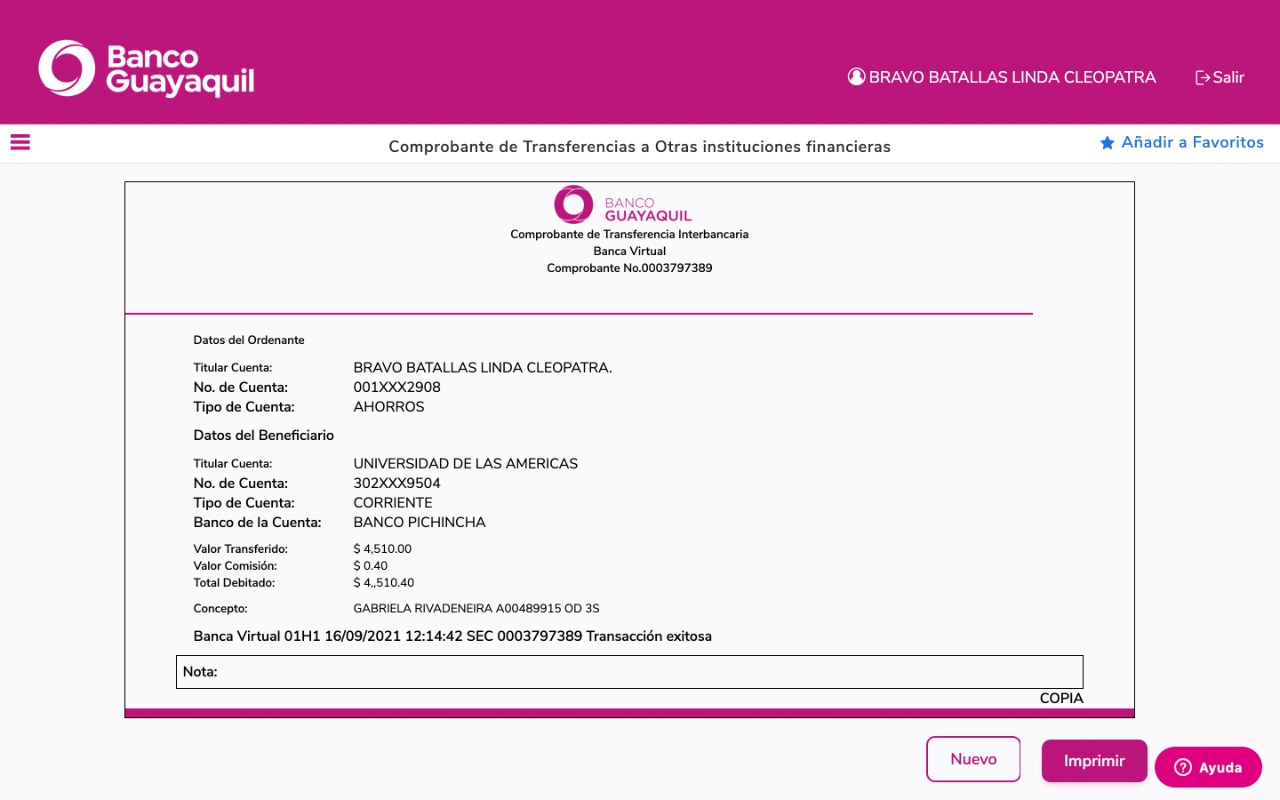Select the Añadir a Favoritos link text
Image resolution: width=1280 pixels, height=800 pixels.
pyautogui.click(x=1192, y=143)
